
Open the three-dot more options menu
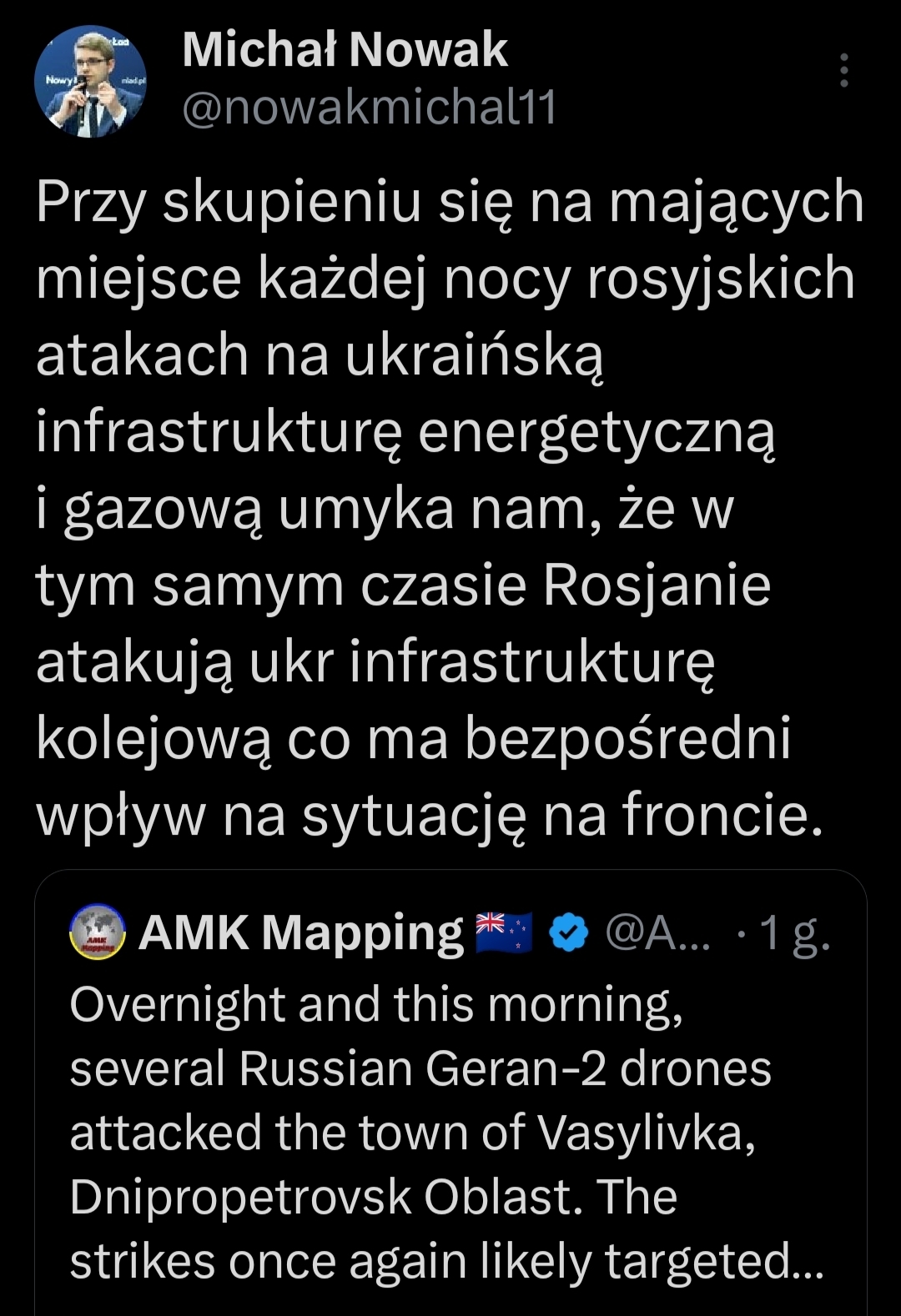[x=843, y=71]
